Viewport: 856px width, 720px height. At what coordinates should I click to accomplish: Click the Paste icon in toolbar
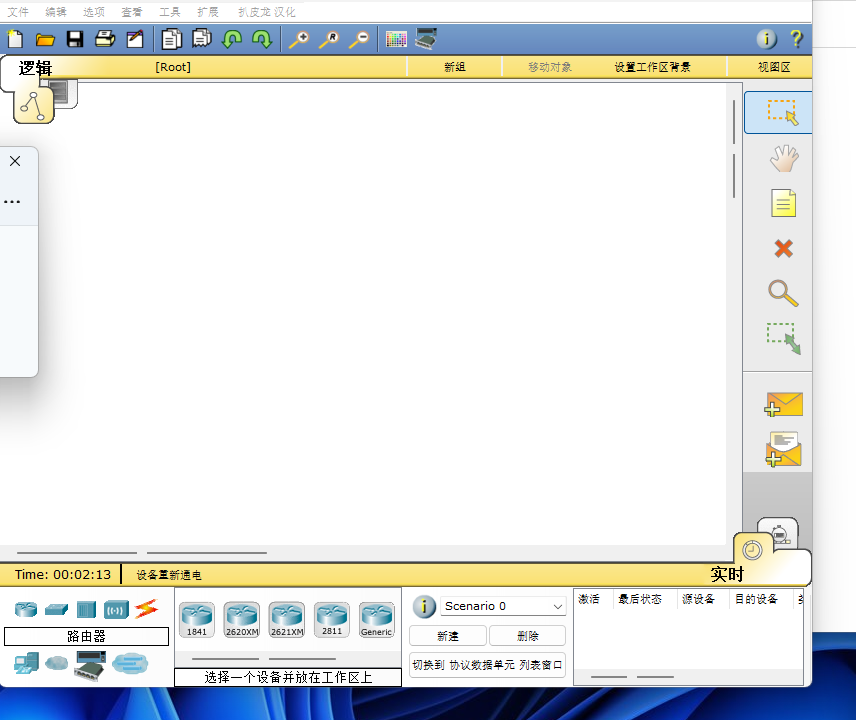tap(201, 39)
